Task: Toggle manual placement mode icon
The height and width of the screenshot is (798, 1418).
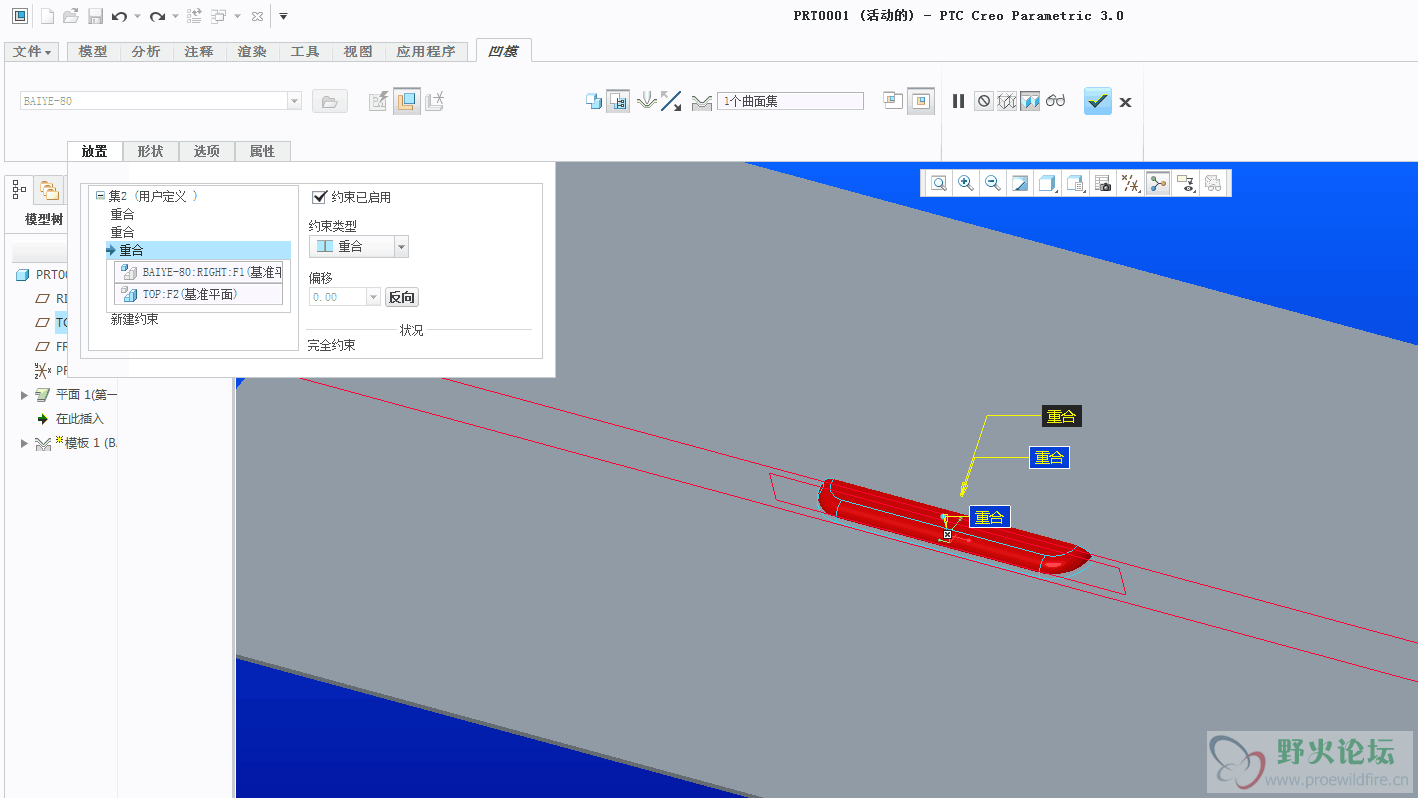Action: [406, 101]
